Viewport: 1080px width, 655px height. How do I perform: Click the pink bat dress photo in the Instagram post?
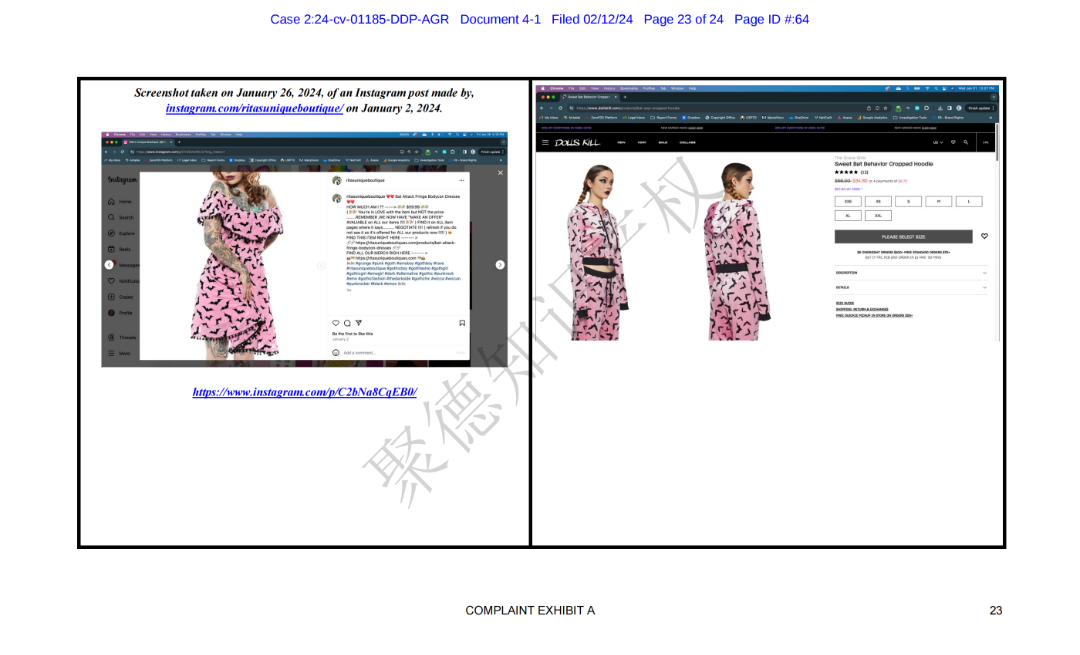tap(234, 265)
